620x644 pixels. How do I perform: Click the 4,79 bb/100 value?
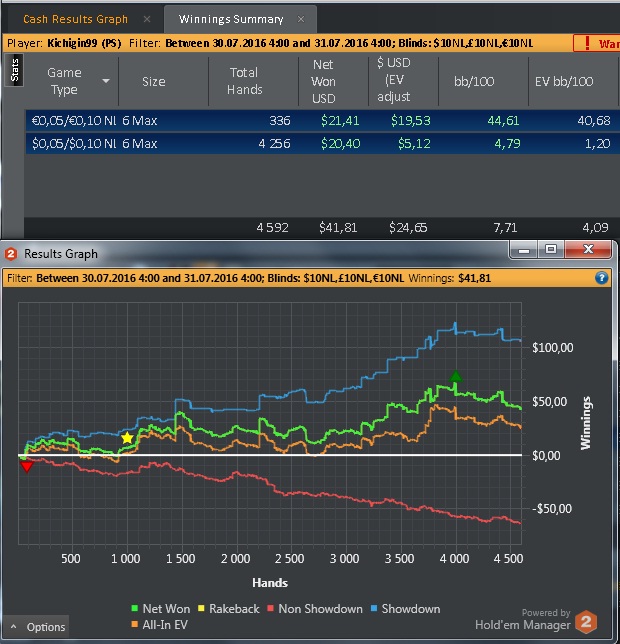tap(507, 143)
